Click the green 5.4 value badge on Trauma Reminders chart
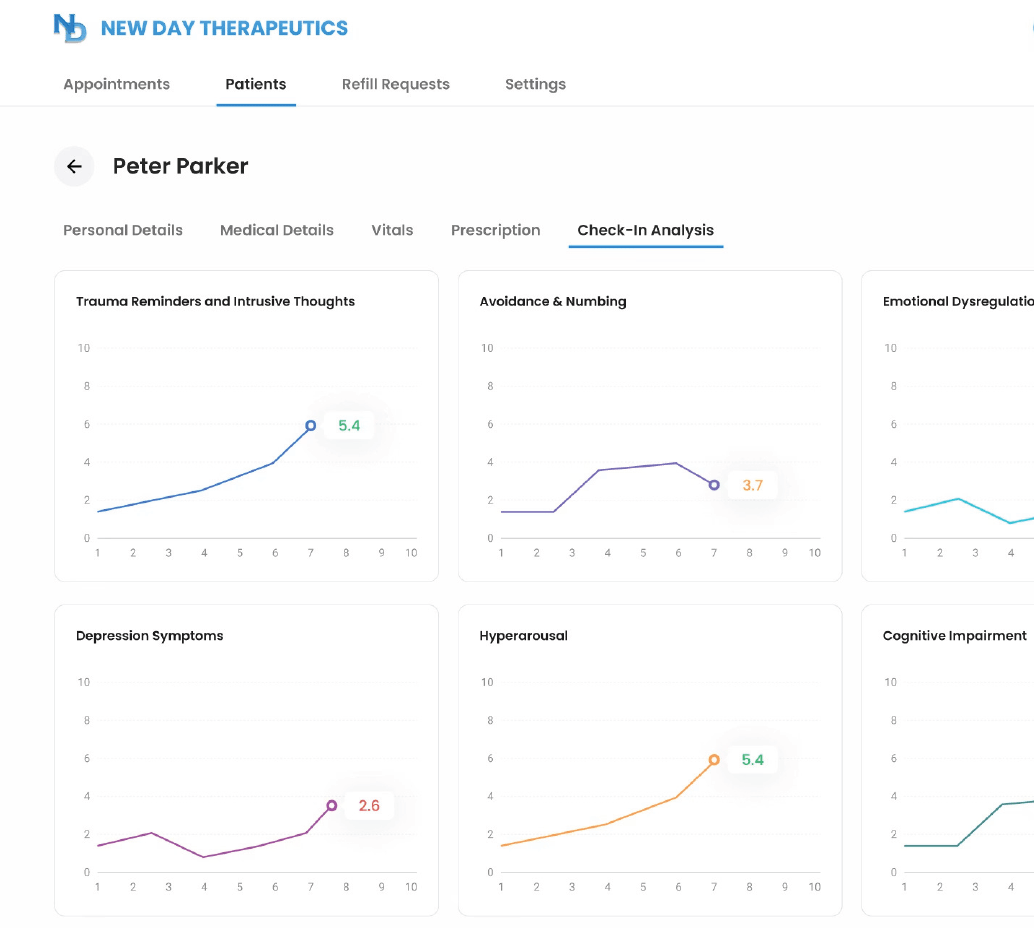The width and height of the screenshot is (1034, 928). click(x=347, y=425)
